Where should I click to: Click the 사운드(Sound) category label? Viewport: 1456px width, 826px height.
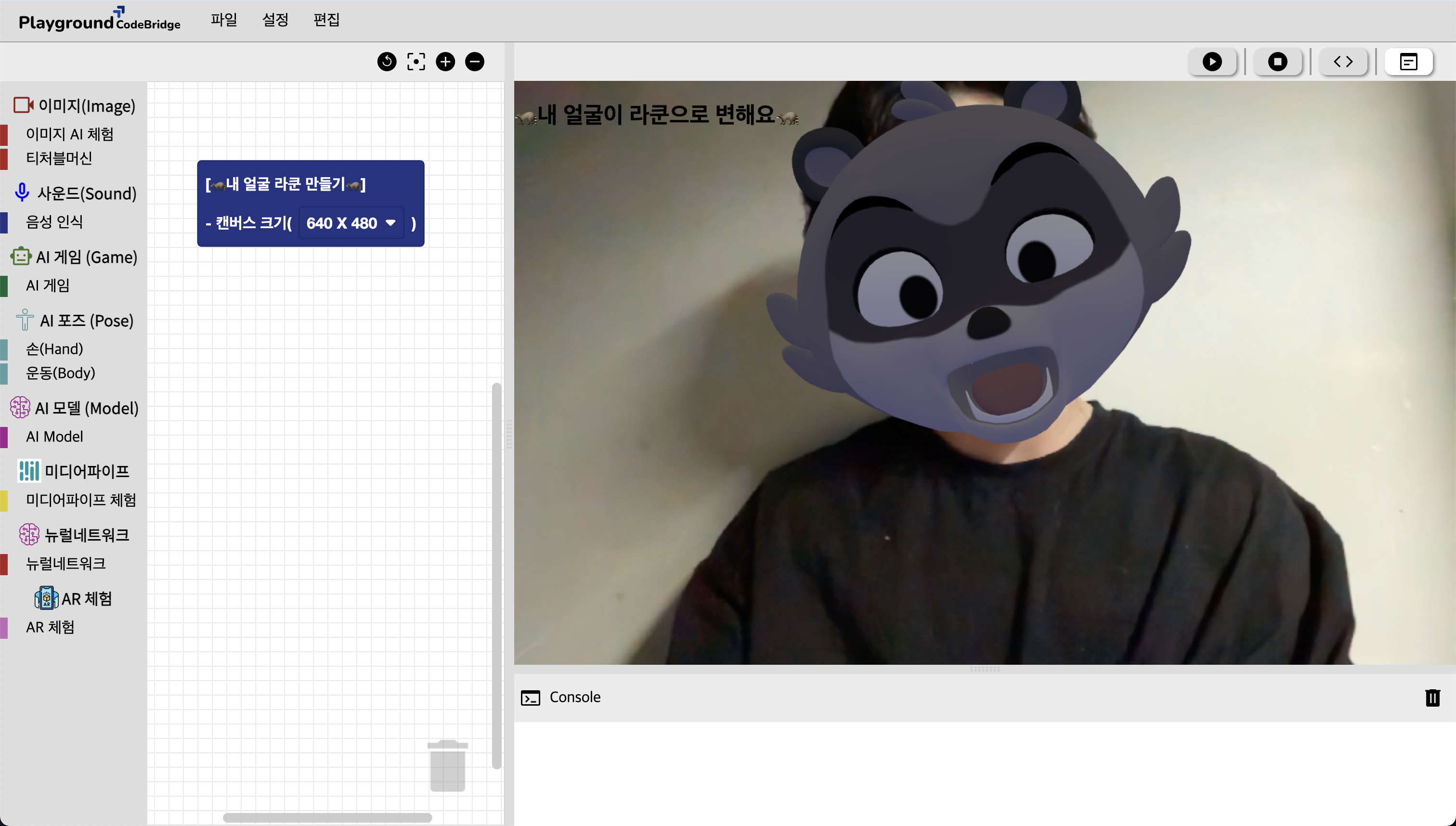point(87,194)
